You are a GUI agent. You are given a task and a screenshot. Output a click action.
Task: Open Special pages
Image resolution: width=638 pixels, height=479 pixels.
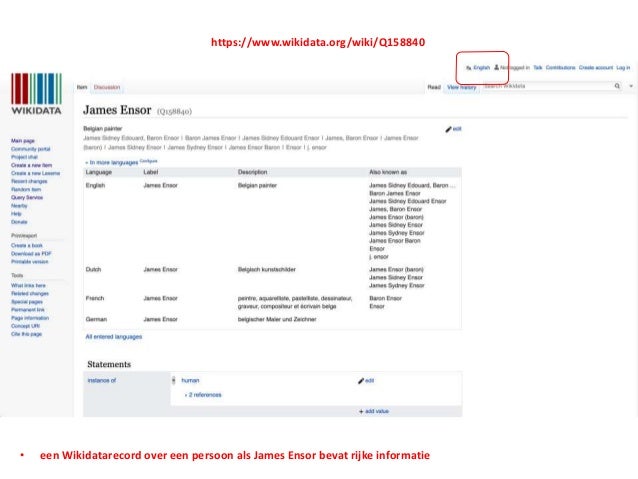pos(26,302)
